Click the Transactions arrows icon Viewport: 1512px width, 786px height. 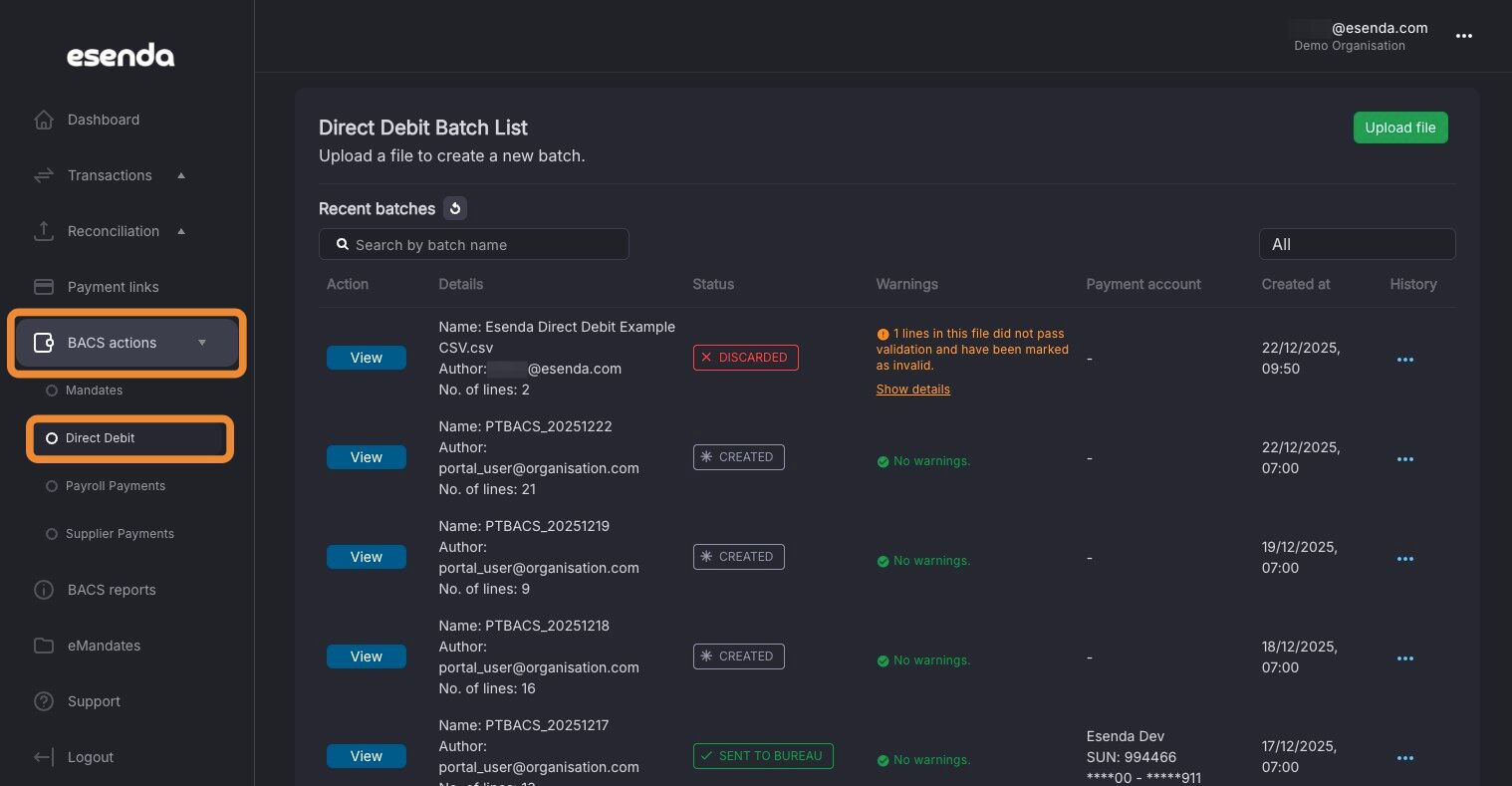pos(44,175)
